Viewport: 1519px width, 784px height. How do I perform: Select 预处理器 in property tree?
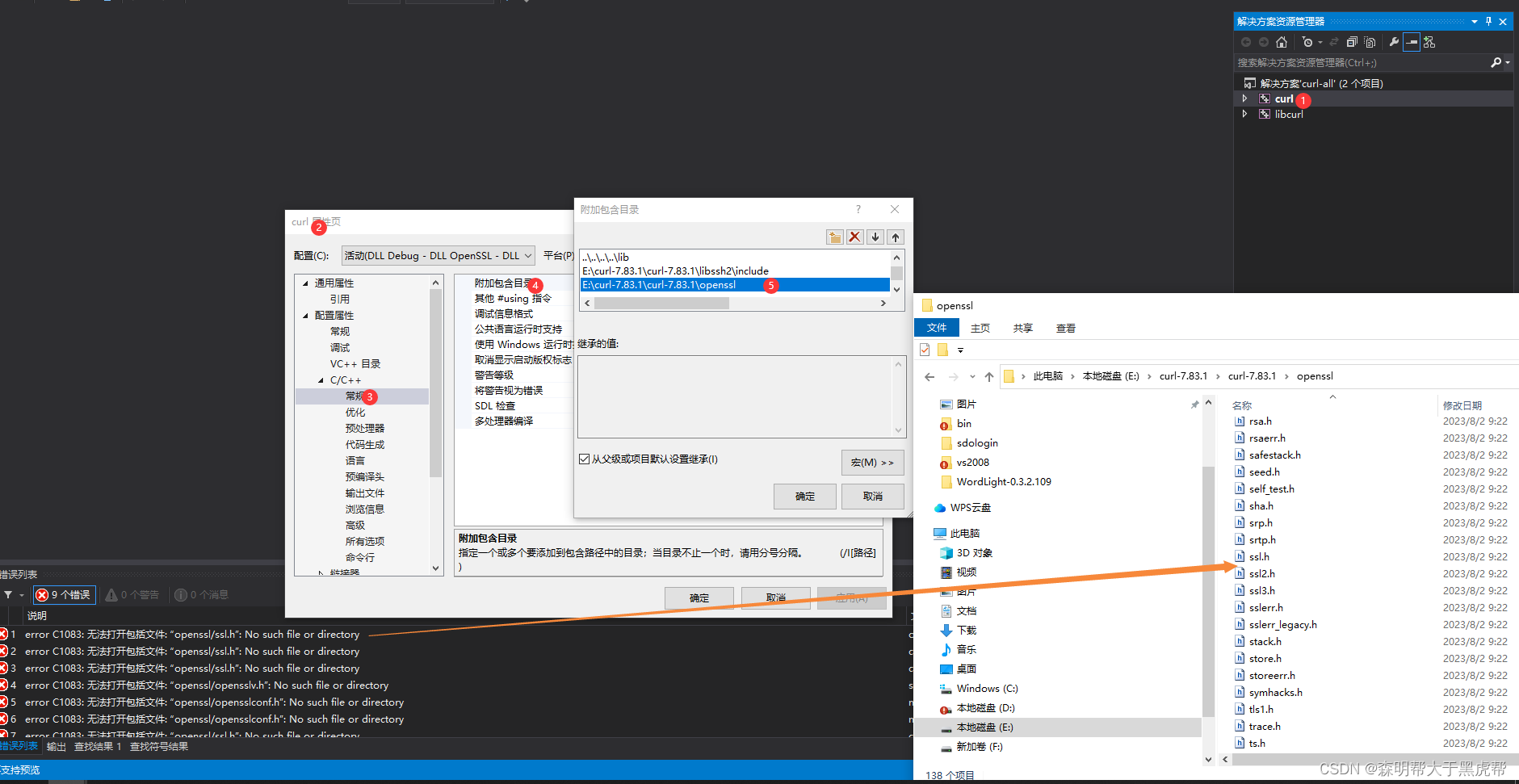coord(365,429)
